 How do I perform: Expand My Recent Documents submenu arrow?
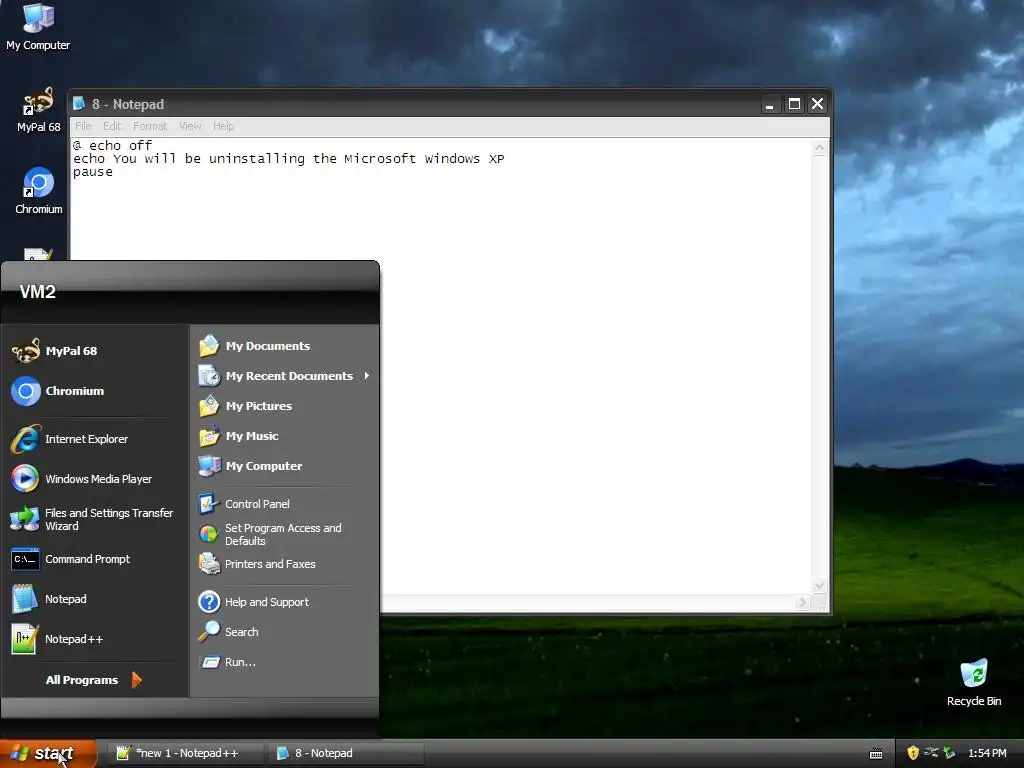point(366,376)
